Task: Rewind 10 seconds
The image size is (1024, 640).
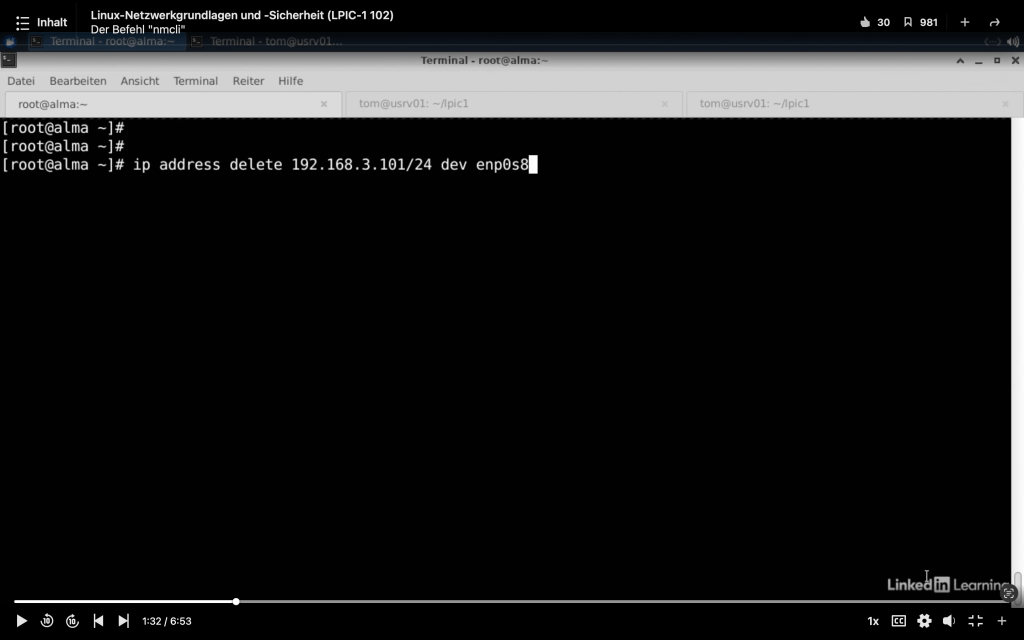Action: point(47,621)
